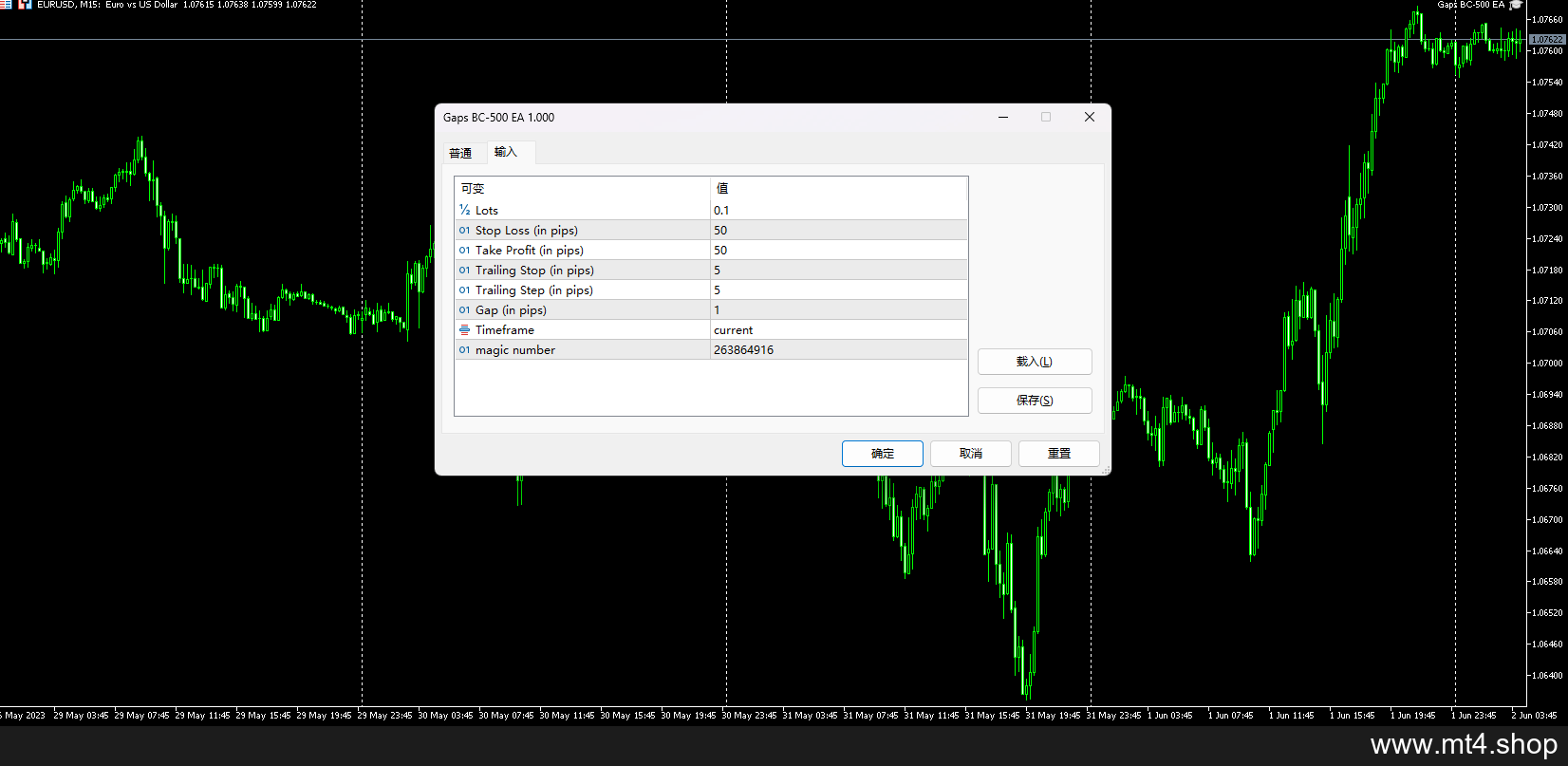Click the EA hat icon on chart corner
Image resolution: width=1568 pixels, height=766 pixels.
pyautogui.click(x=1516, y=5)
